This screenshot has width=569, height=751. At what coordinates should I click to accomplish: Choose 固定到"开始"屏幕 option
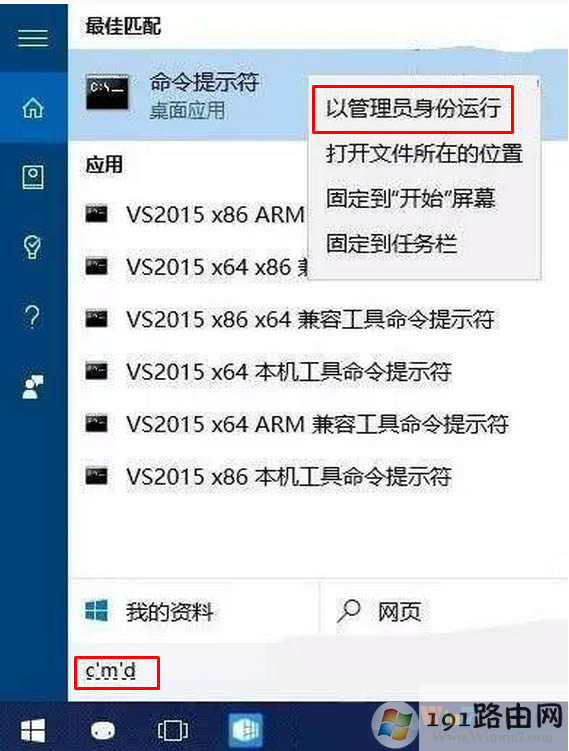[x=410, y=199]
